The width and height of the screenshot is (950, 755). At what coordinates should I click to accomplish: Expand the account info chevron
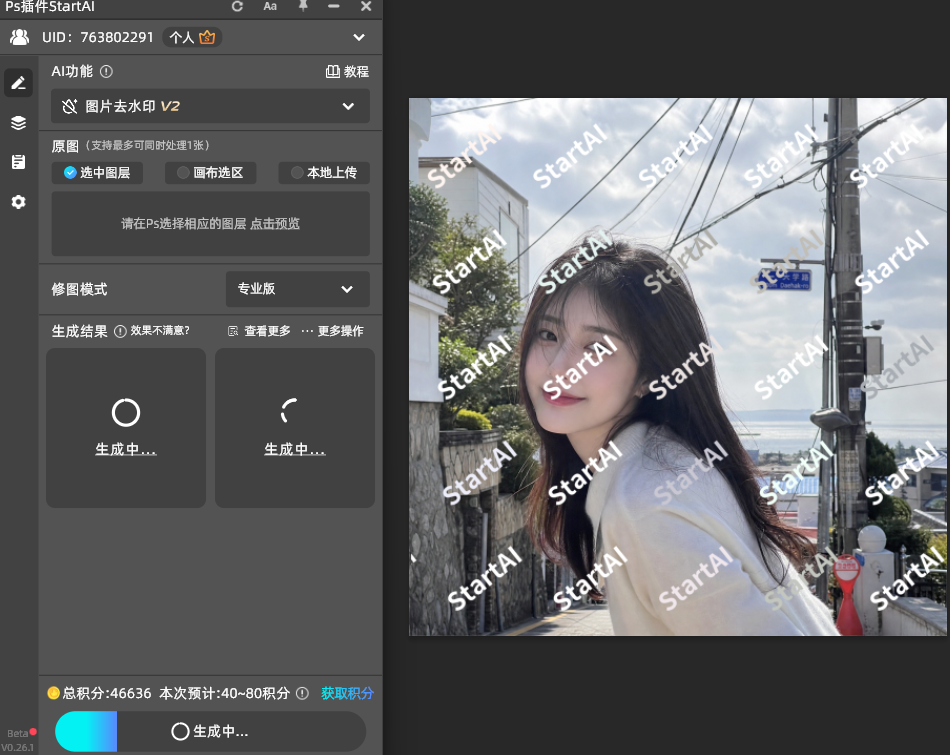pos(359,38)
